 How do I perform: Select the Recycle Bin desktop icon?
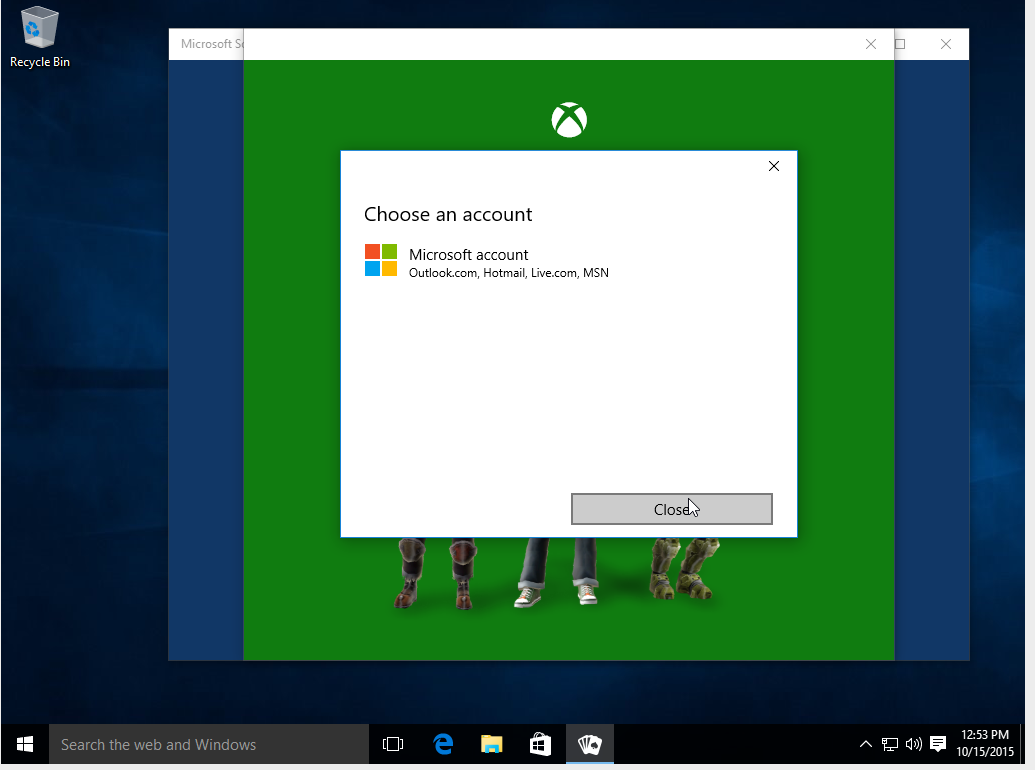[x=40, y=37]
